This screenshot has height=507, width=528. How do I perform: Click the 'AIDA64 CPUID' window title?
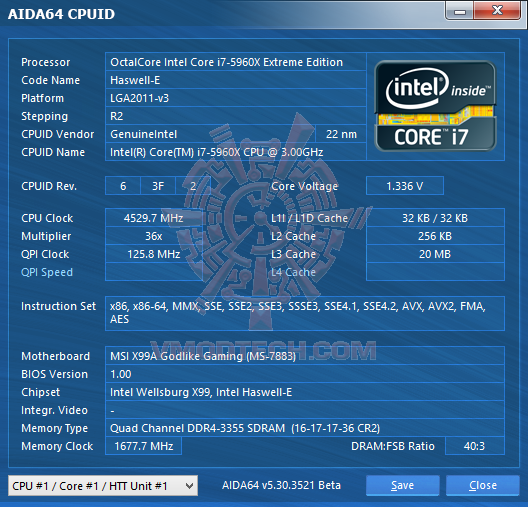[61, 14]
